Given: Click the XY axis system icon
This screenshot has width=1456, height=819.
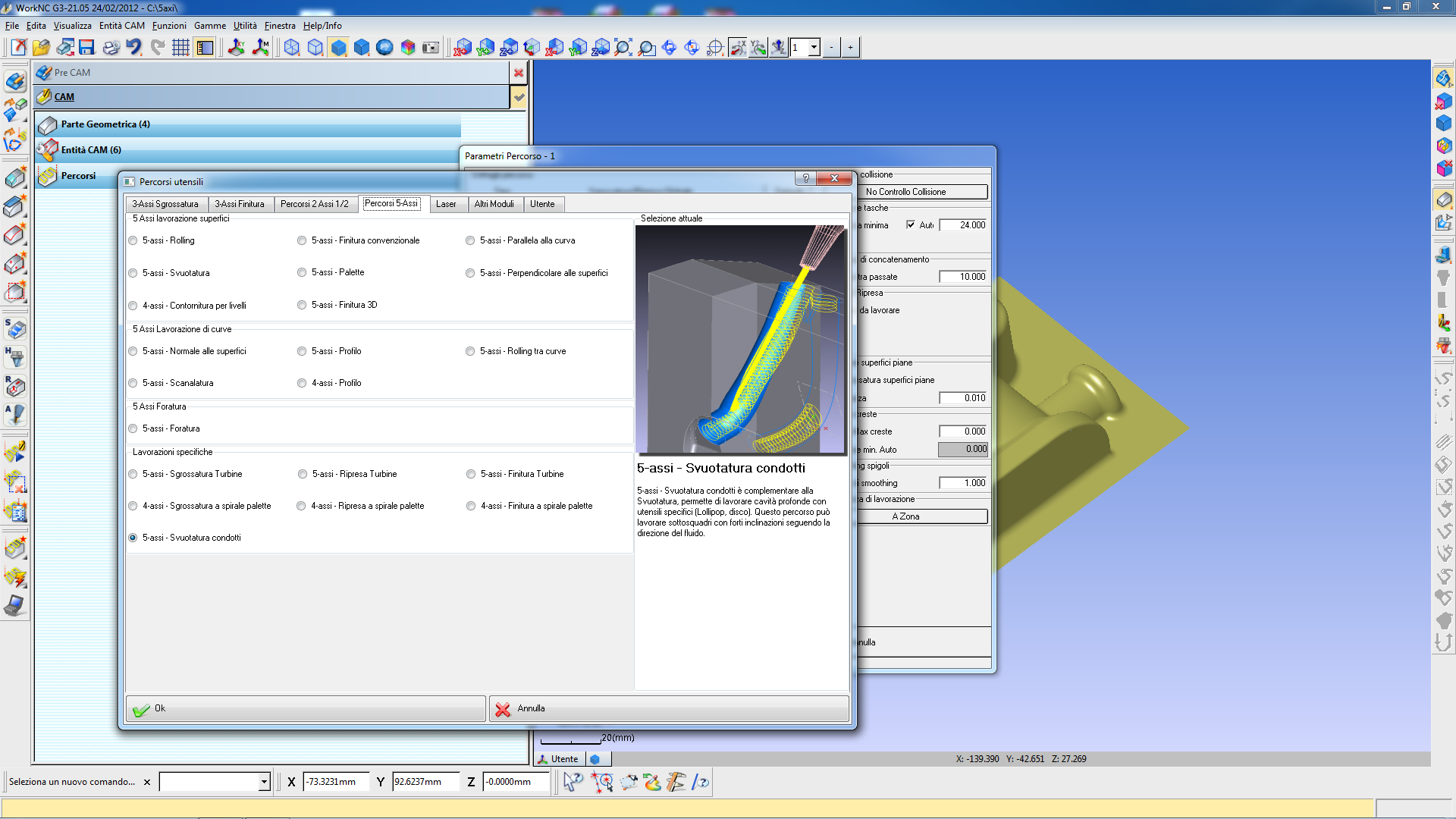Looking at the screenshot, I should coord(237,48).
